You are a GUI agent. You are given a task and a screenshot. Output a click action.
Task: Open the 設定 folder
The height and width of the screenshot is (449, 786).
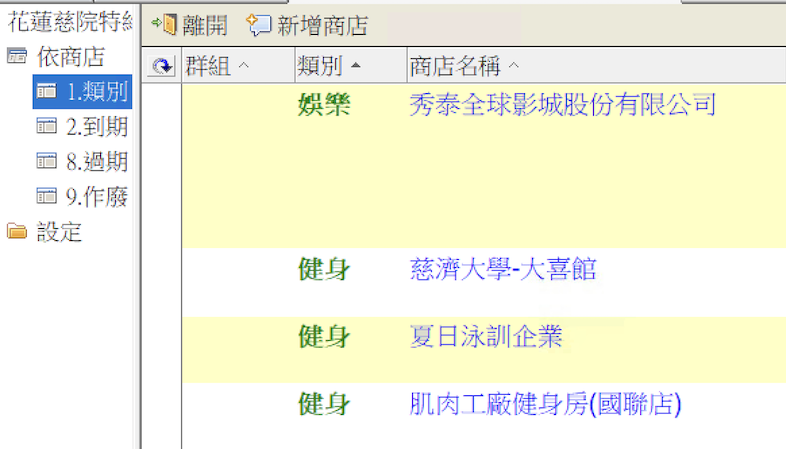coord(59,232)
